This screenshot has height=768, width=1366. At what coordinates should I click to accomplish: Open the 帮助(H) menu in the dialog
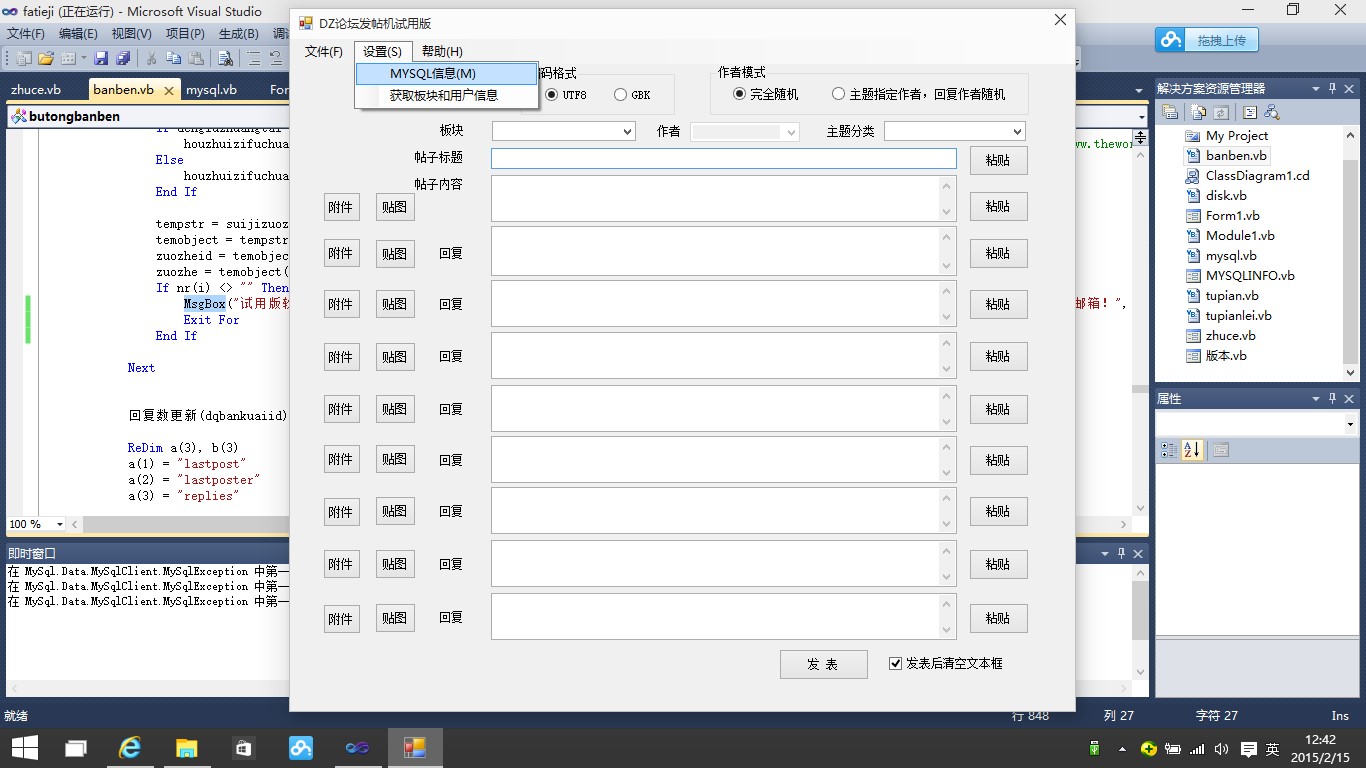442,52
